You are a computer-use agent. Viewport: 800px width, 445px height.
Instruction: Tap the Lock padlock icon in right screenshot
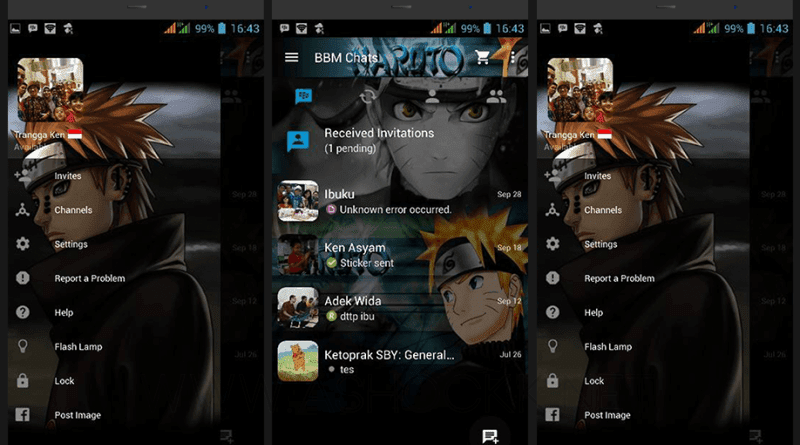pos(553,381)
